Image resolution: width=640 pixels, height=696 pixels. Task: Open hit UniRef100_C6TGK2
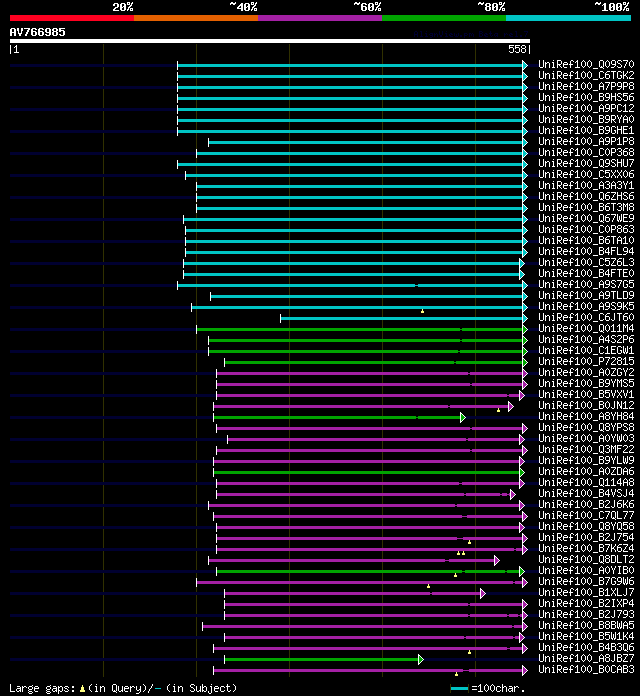pyautogui.click(x=586, y=75)
